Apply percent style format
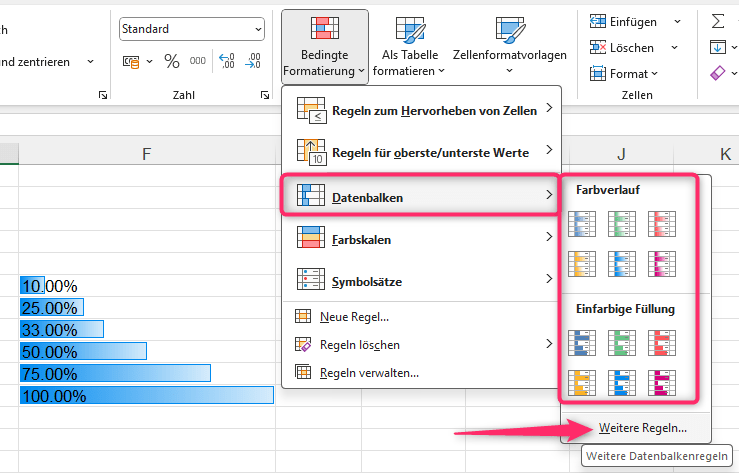 click(172, 61)
